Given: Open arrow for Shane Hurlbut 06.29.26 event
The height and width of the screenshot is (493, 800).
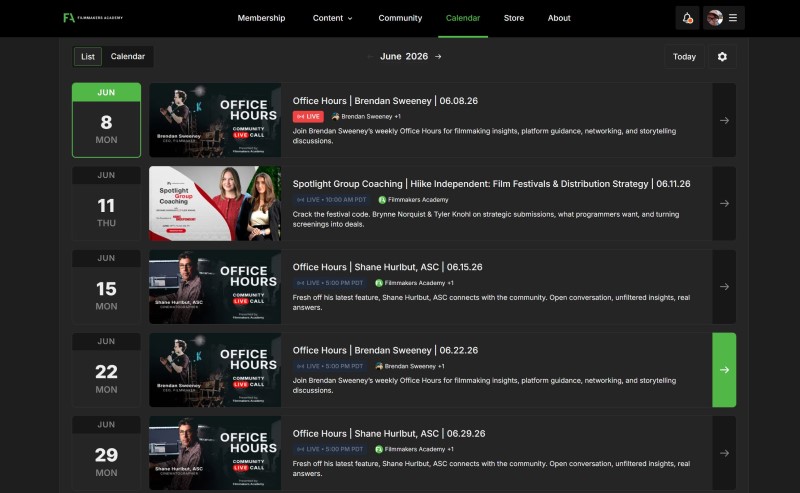Looking at the screenshot, I should click(724, 453).
